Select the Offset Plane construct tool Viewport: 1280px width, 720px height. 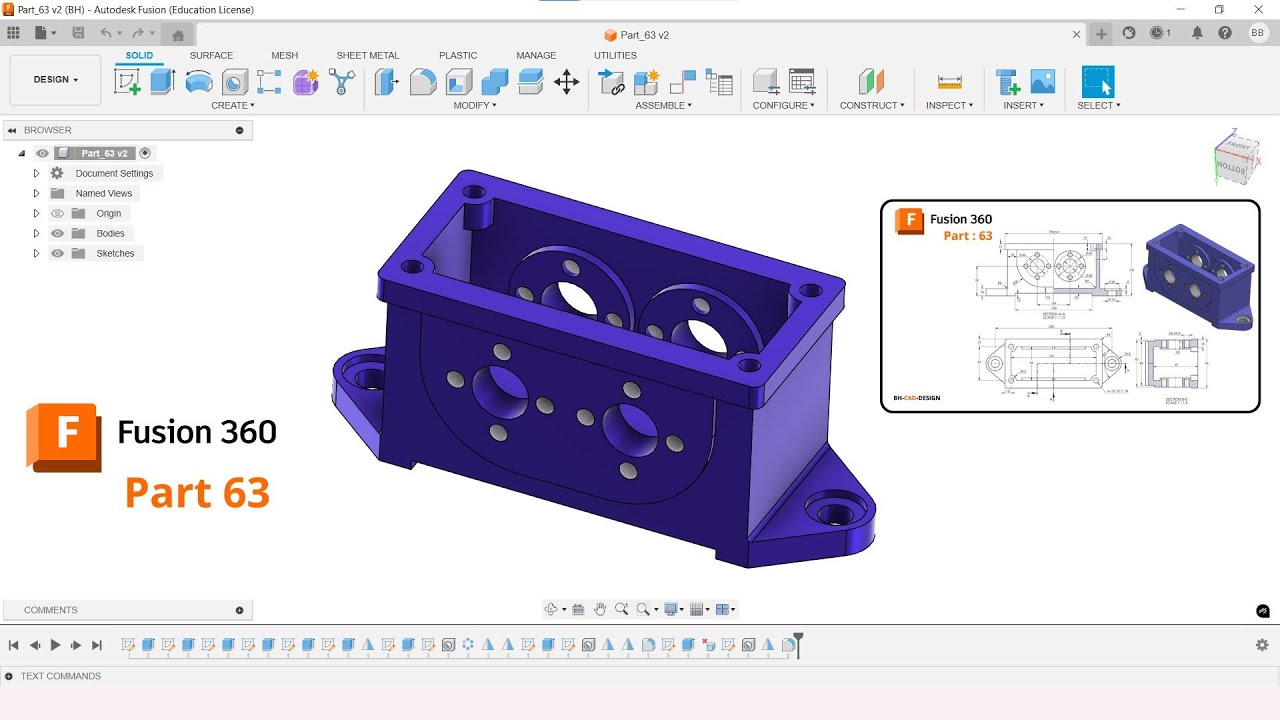point(872,82)
